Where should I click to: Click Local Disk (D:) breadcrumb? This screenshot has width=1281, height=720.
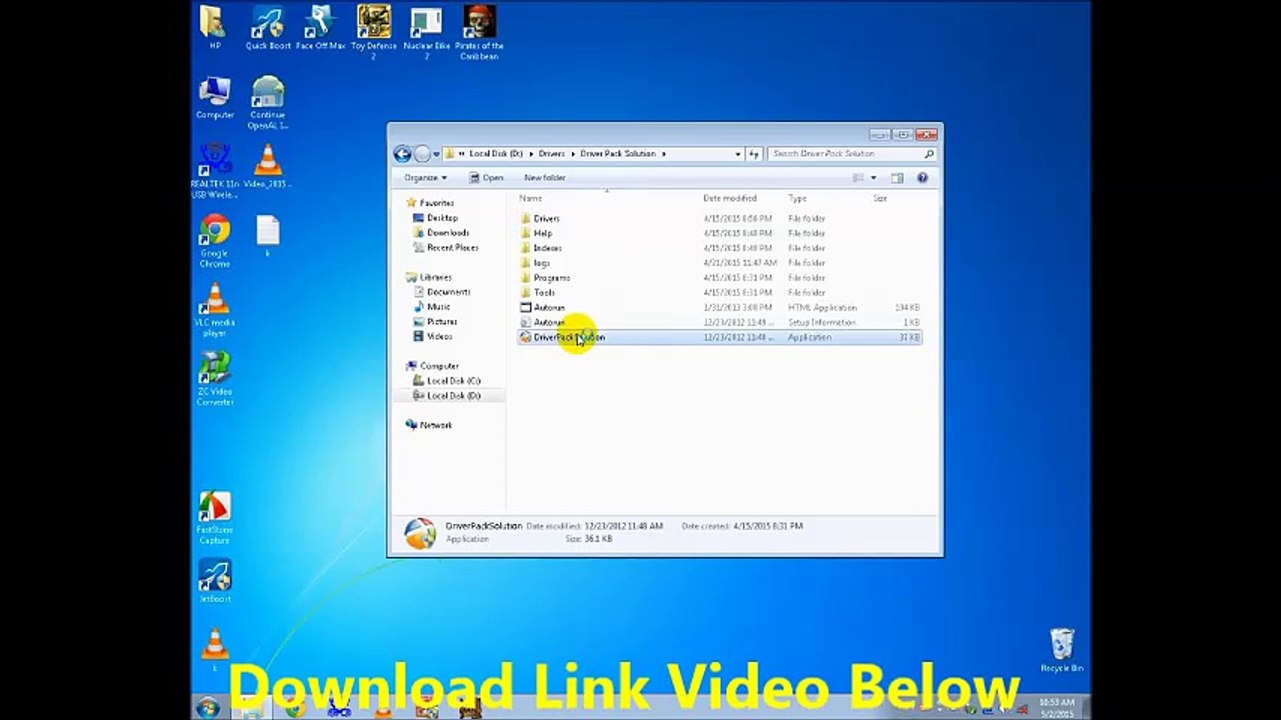496,154
